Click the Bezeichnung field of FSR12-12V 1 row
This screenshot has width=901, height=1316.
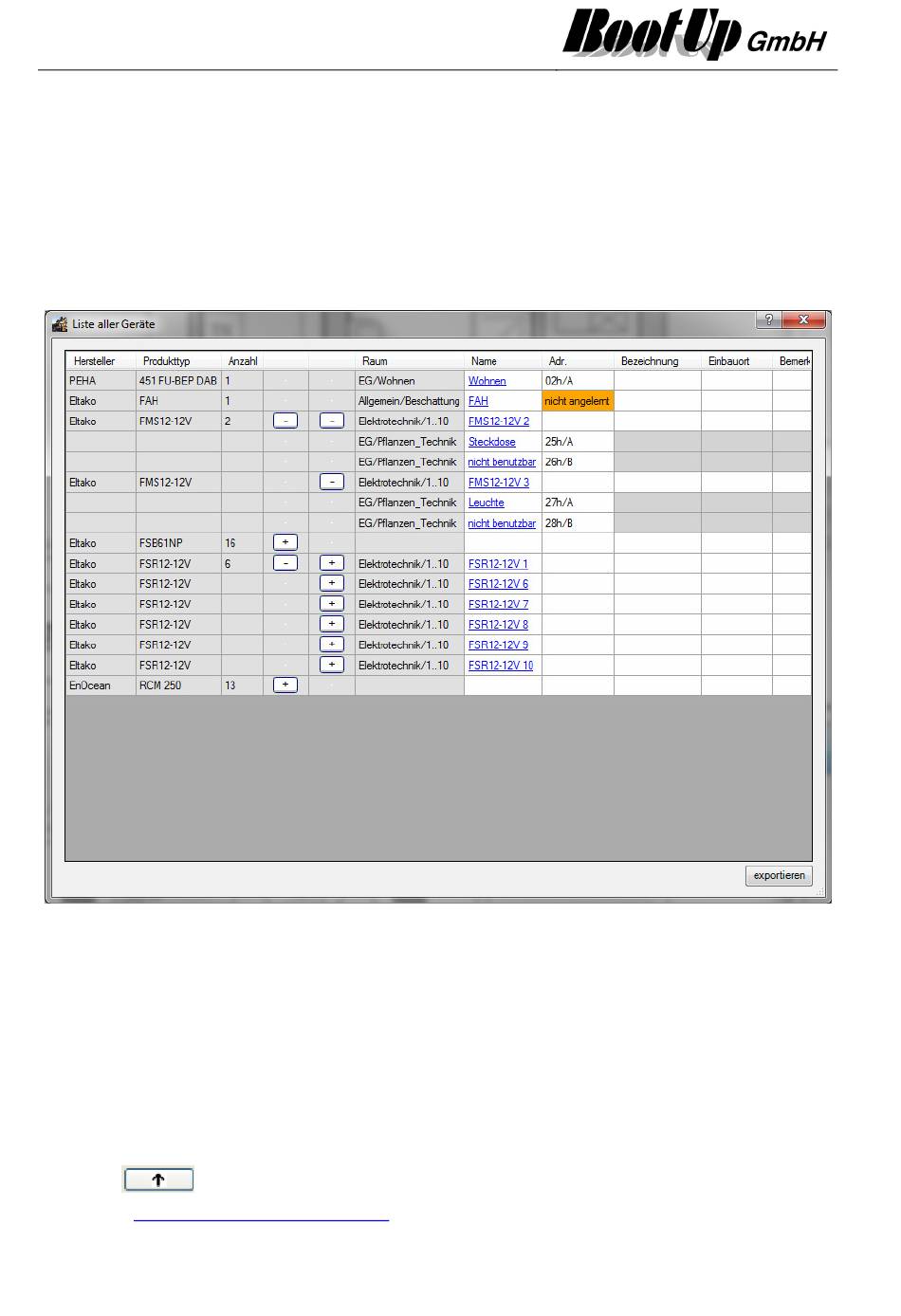click(x=657, y=564)
